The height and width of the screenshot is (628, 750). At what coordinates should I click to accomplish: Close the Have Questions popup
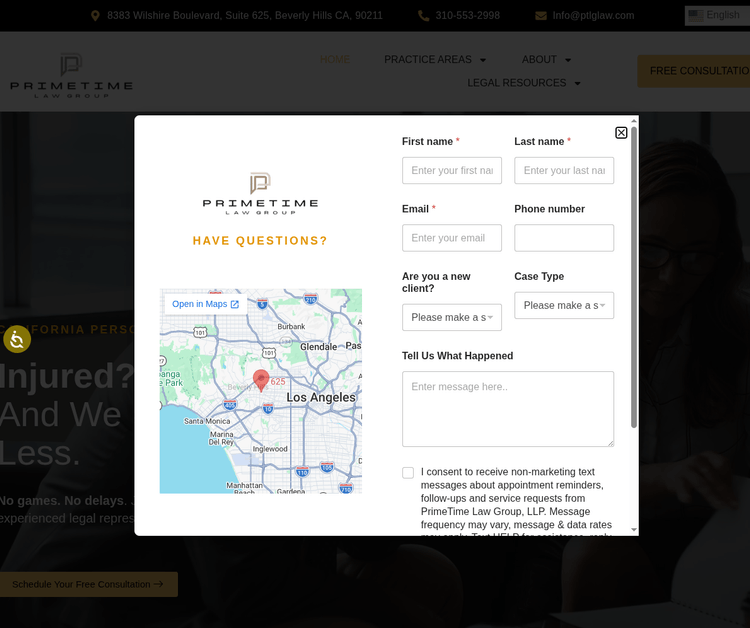(621, 132)
